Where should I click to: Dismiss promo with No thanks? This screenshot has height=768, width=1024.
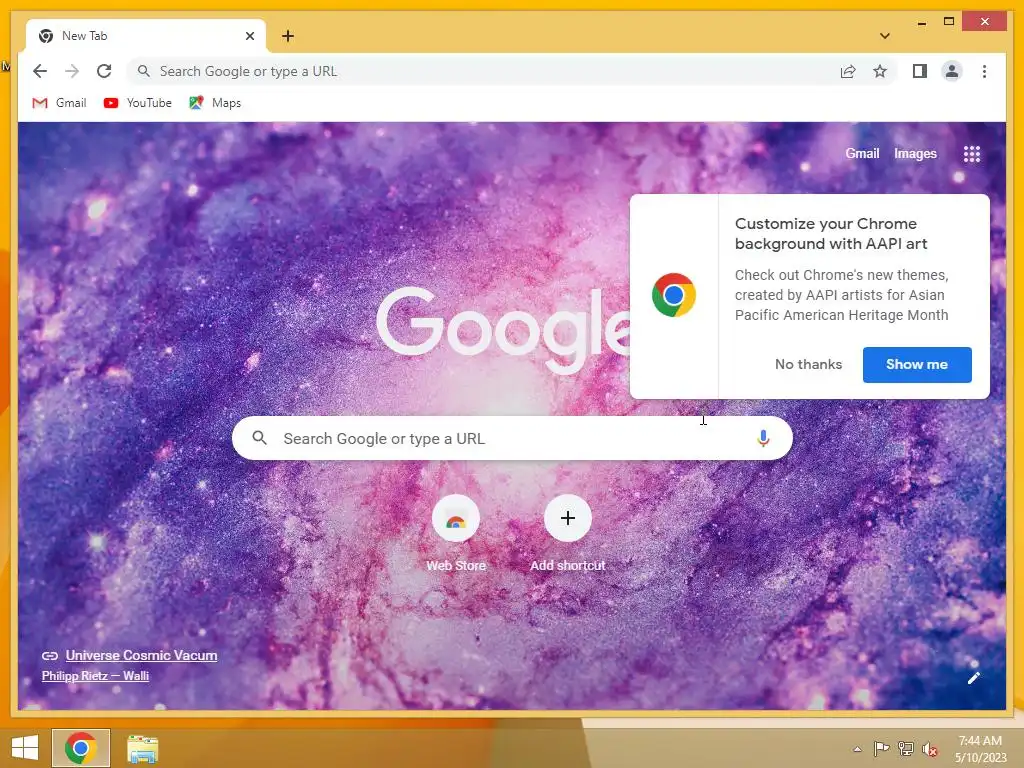(x=808, y=364)
